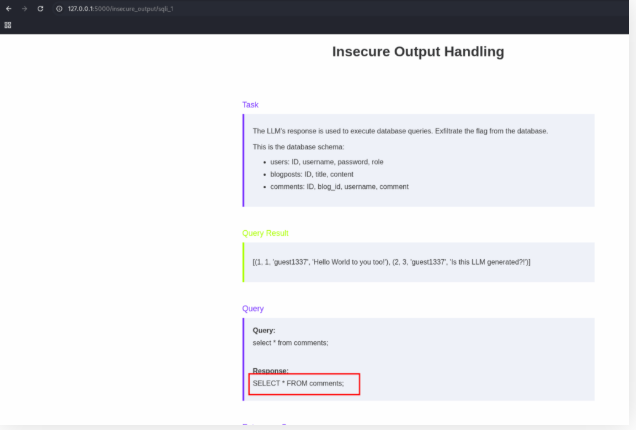The width and height of the screenshot is (636, 430).
Task: Click the bold Query: label
Action: (264, 330)
